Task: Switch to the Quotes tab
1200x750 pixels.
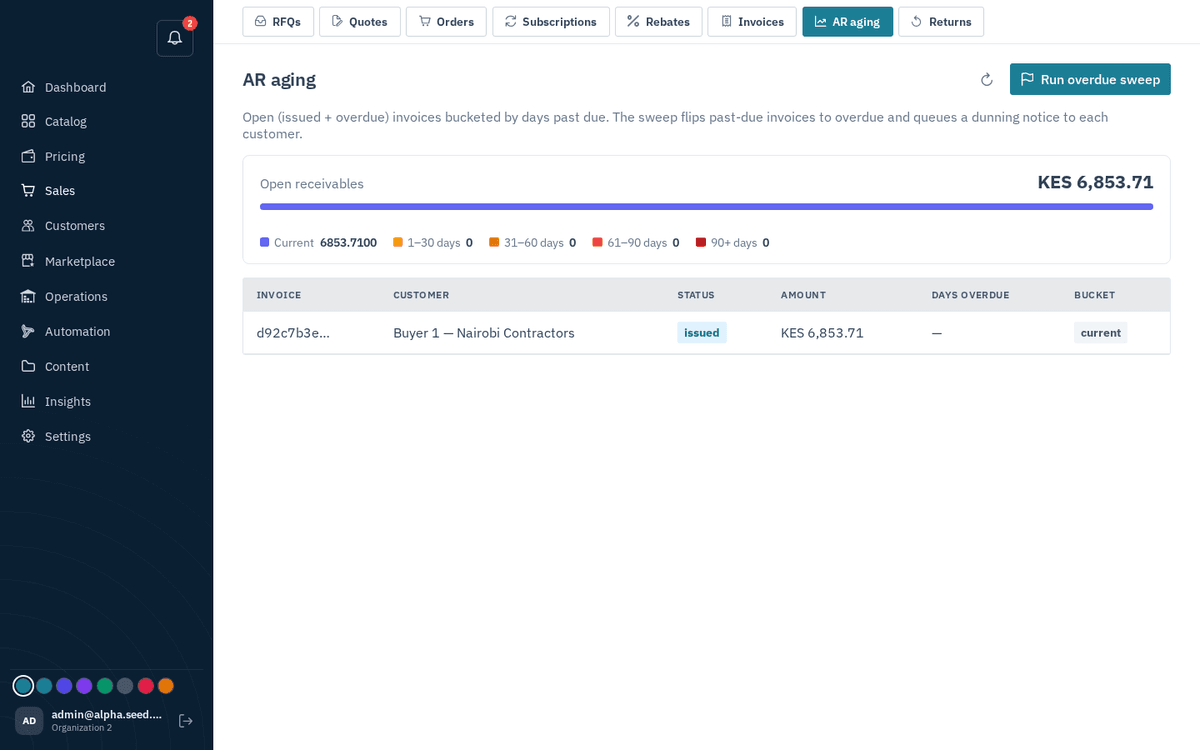Action: click(x=360, y=22)
